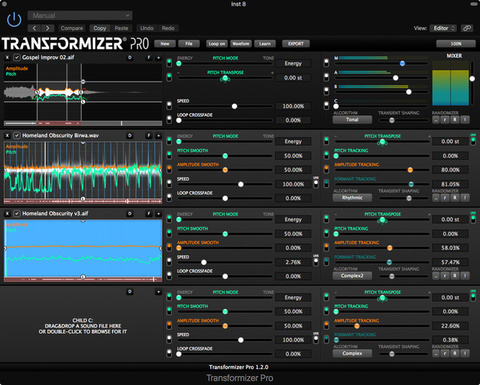Remove Homeland Obscurity Birwa.wav with the X icon
480x385 pixels.
click(x=7, y=136)
